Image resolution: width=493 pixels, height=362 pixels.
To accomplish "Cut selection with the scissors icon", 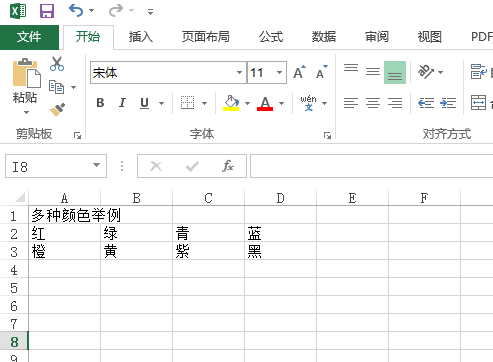I will pyautogui.click(x=57, y=64).
